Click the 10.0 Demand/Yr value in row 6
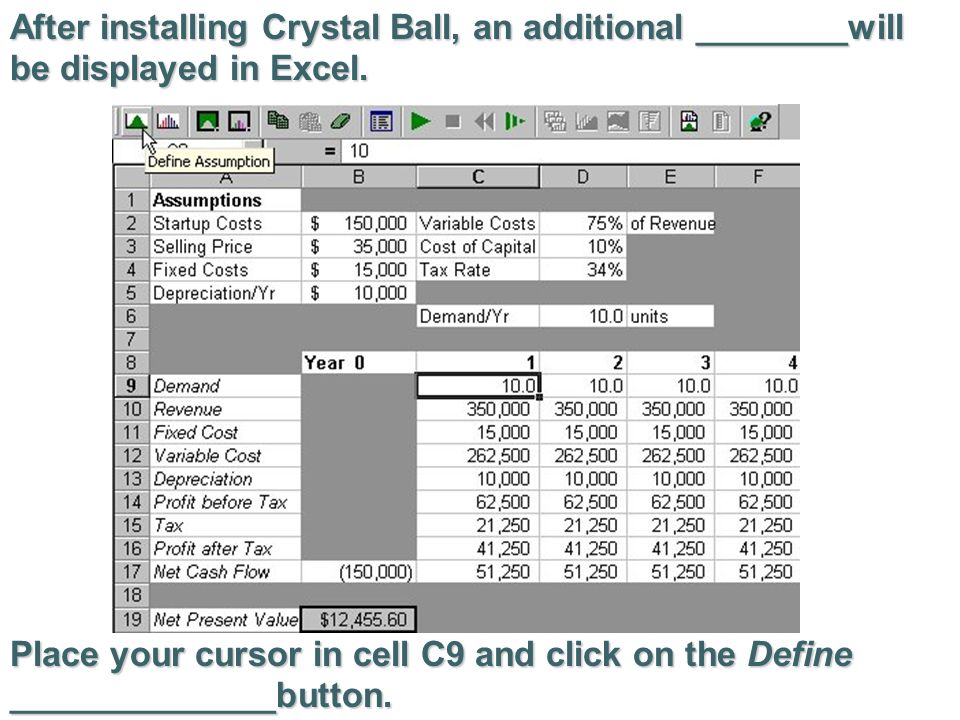The height and width of the screenshot is (720, 960). click(x=583, y=317)
